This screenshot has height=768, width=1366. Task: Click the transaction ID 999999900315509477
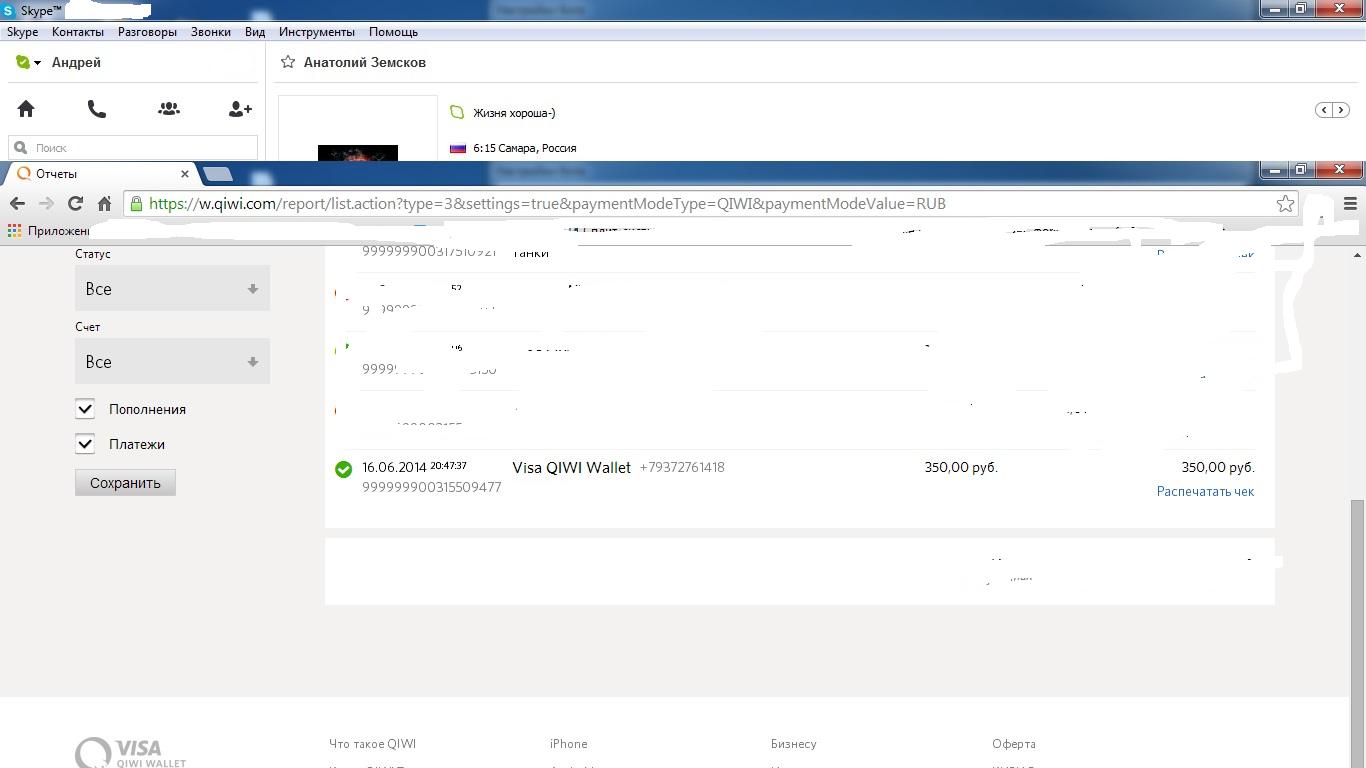431,487
